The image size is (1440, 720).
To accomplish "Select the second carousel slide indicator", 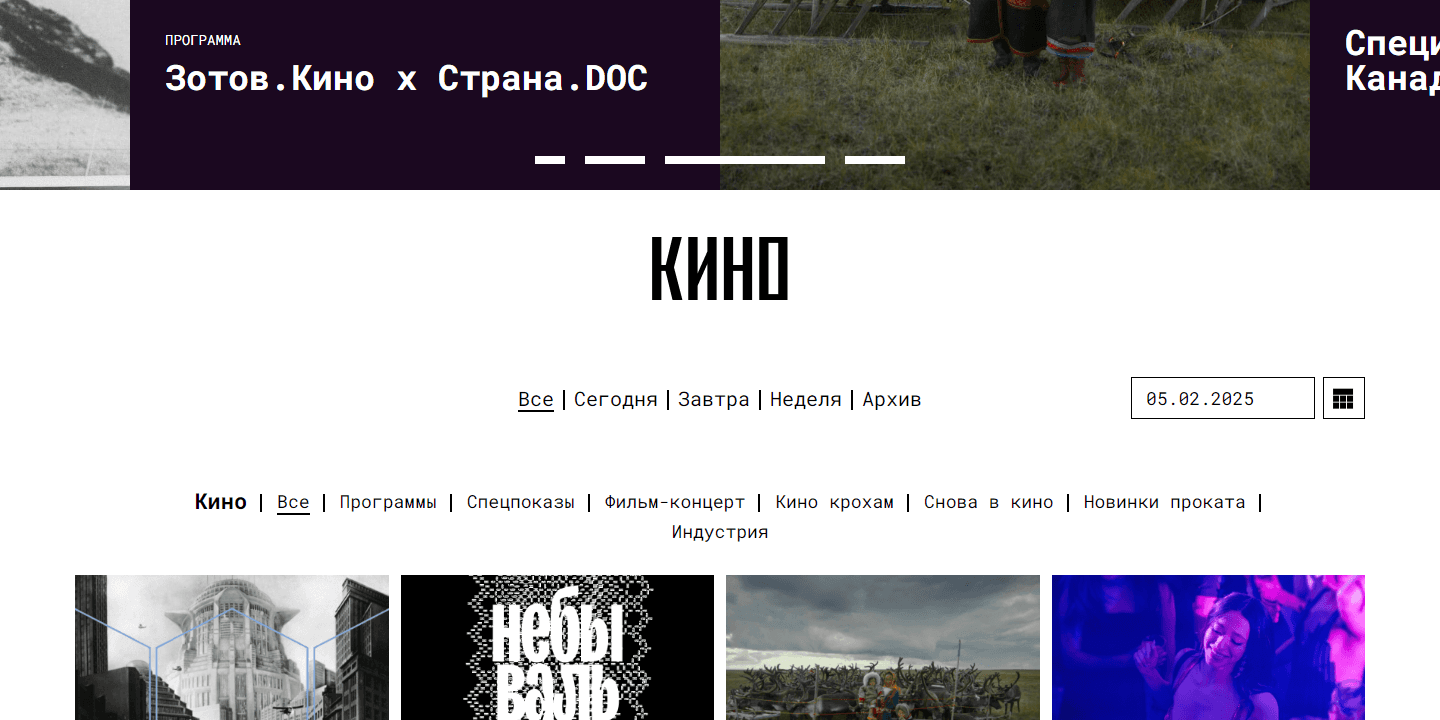I will point(615,160).
